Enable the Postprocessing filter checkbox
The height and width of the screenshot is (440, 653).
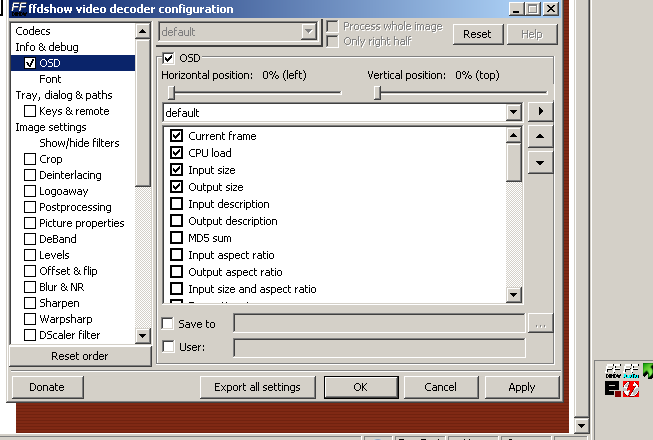pos(30,207)
